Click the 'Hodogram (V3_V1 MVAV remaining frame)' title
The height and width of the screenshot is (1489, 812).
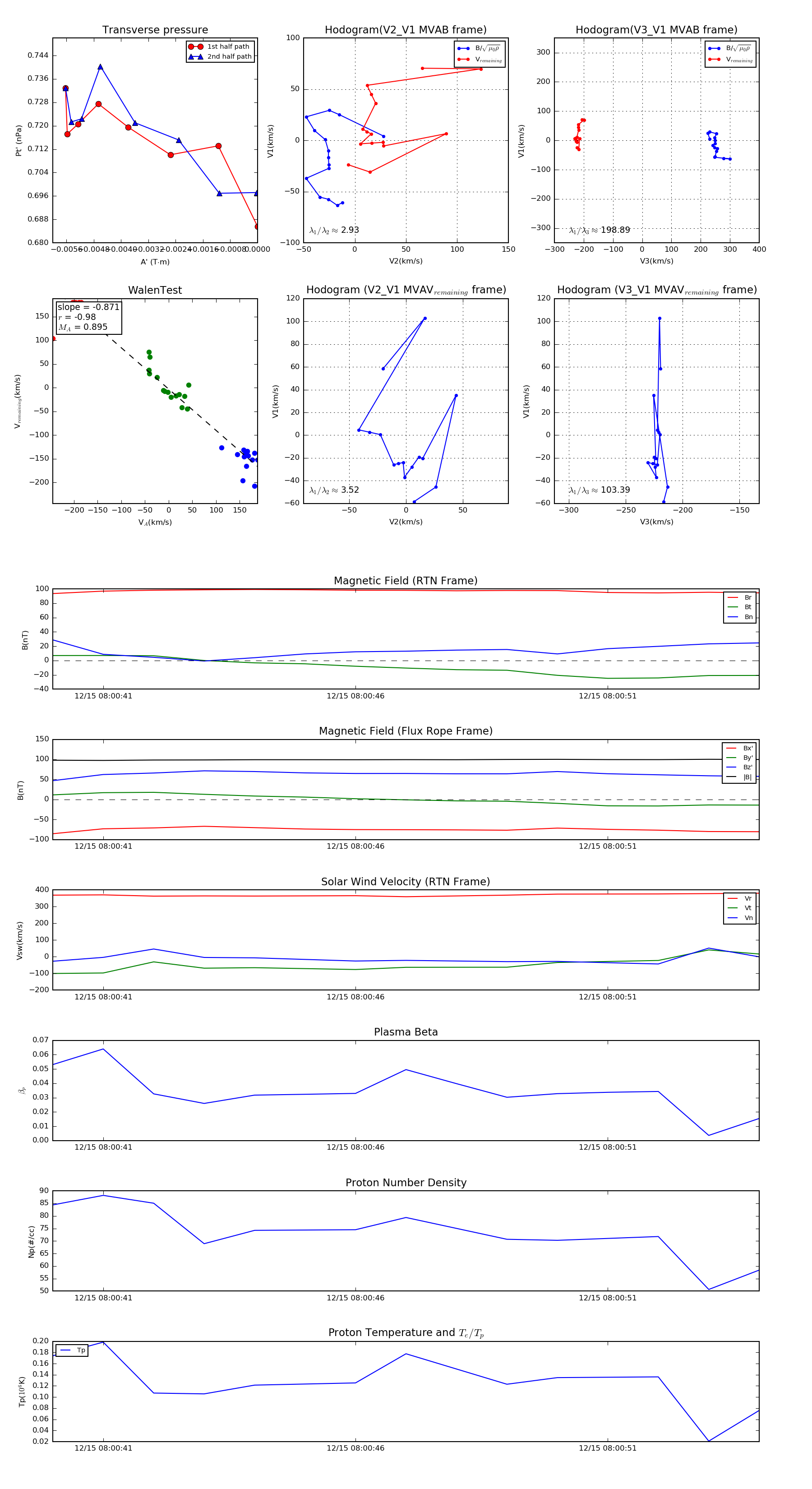[x=656, y=290]
